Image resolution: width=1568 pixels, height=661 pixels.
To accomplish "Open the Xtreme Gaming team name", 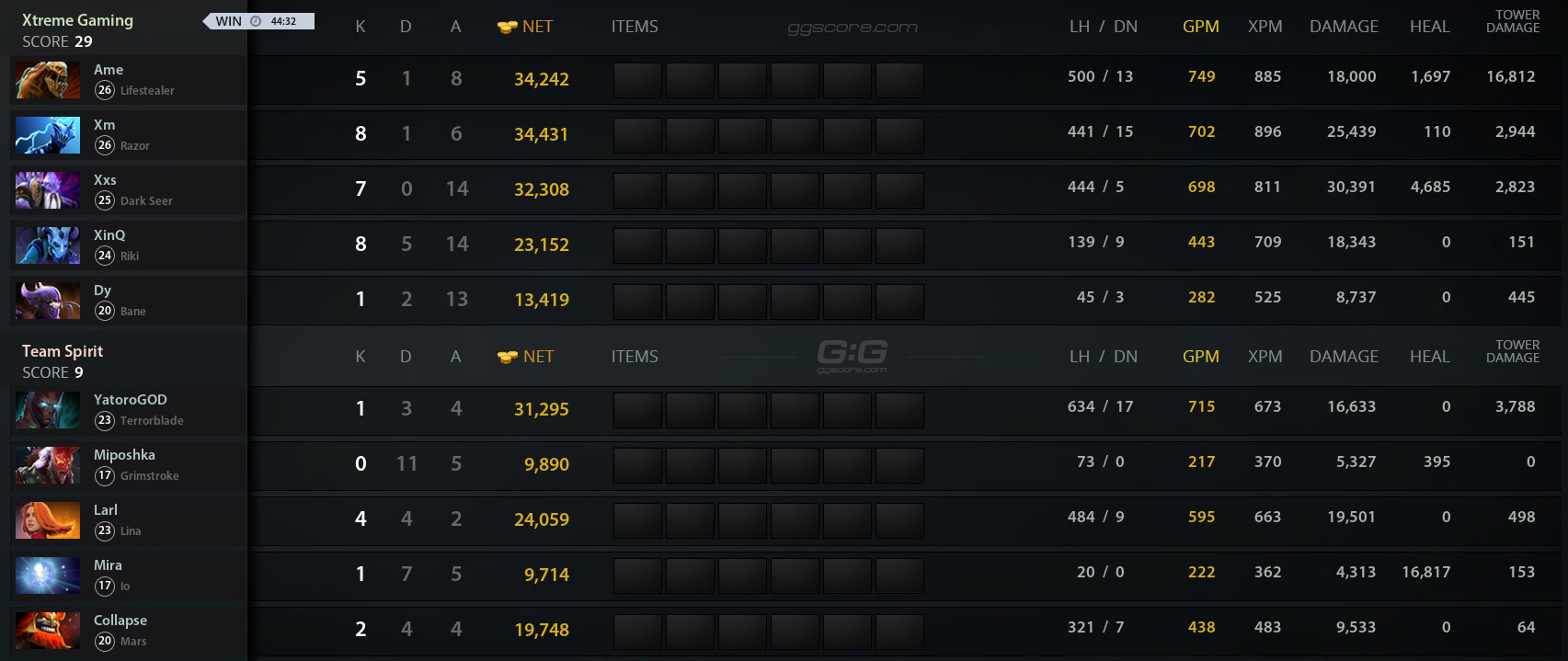I will tap(77, 20).
